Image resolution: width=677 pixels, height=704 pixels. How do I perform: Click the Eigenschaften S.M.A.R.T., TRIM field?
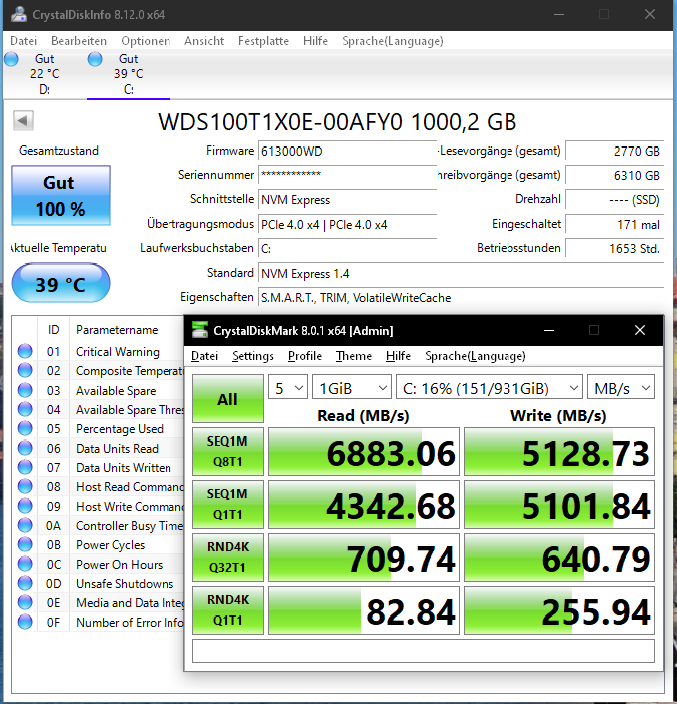461,298
